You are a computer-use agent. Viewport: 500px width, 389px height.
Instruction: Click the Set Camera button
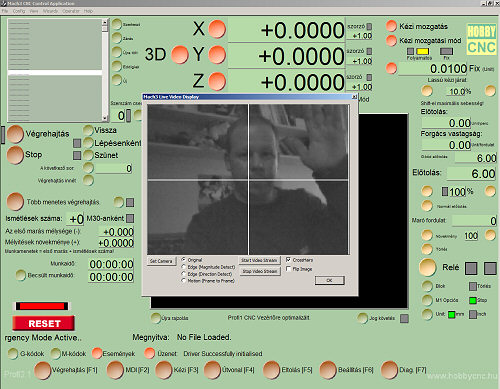(x=161, y=261)
